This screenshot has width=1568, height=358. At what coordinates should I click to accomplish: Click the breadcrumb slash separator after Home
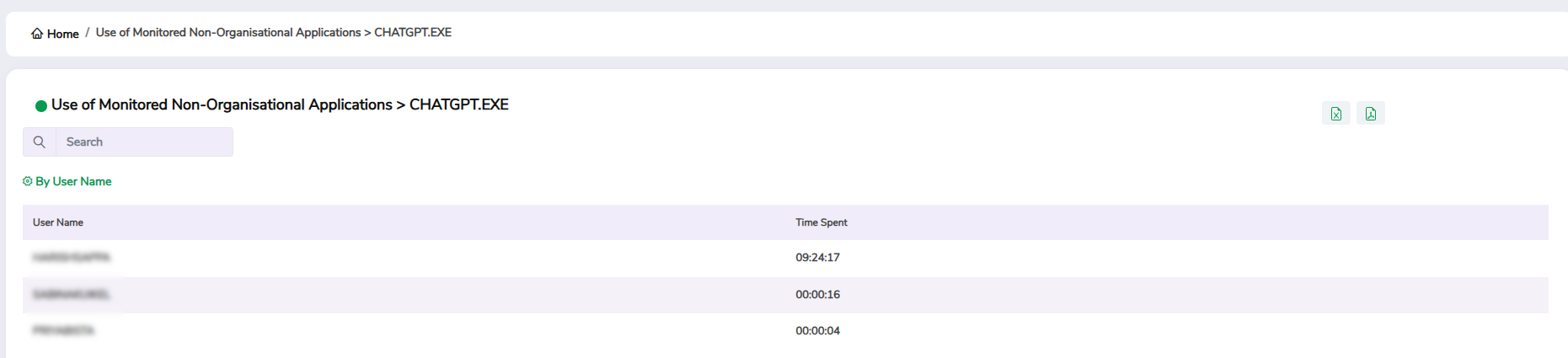coord(87,33)
